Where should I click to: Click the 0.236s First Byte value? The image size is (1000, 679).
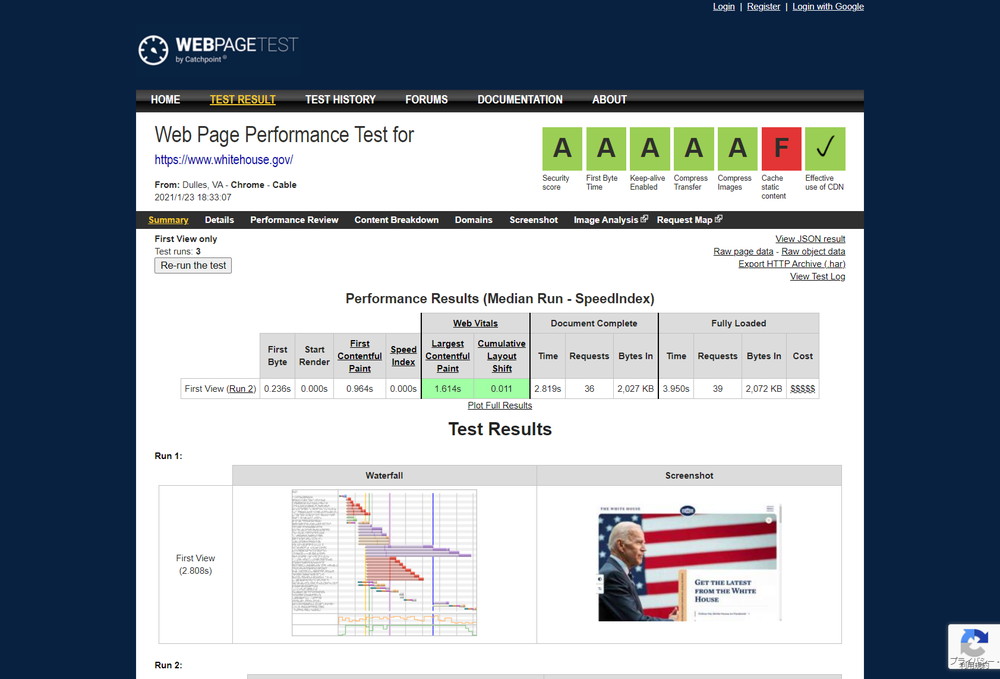[277, 389]
